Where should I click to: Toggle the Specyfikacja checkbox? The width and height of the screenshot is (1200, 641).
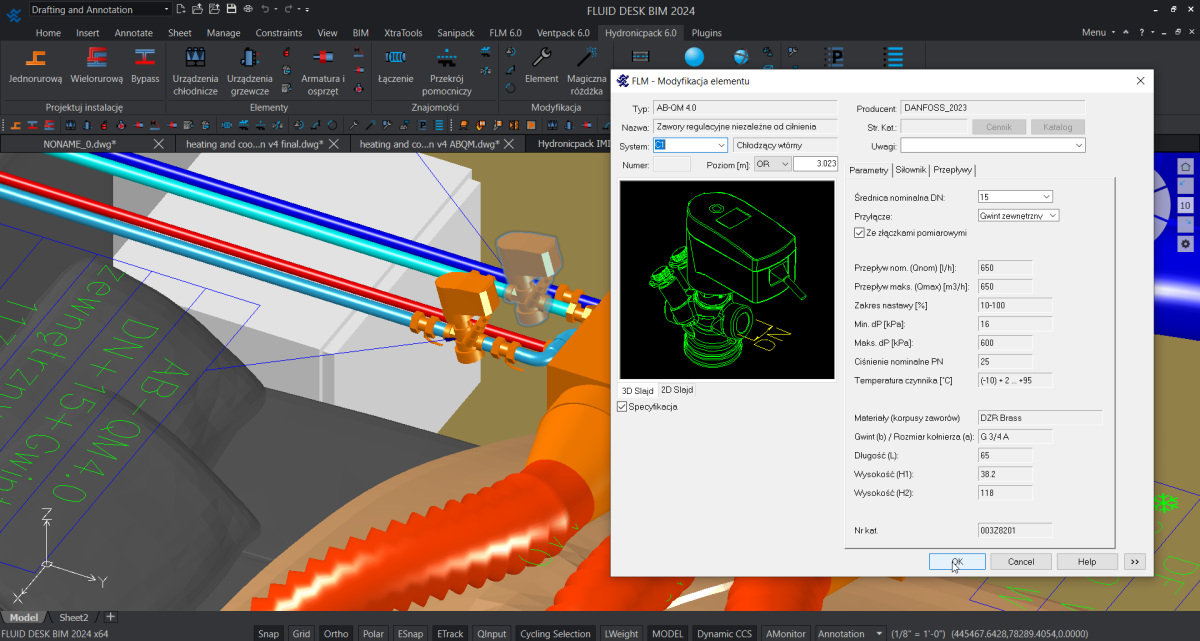623,407
